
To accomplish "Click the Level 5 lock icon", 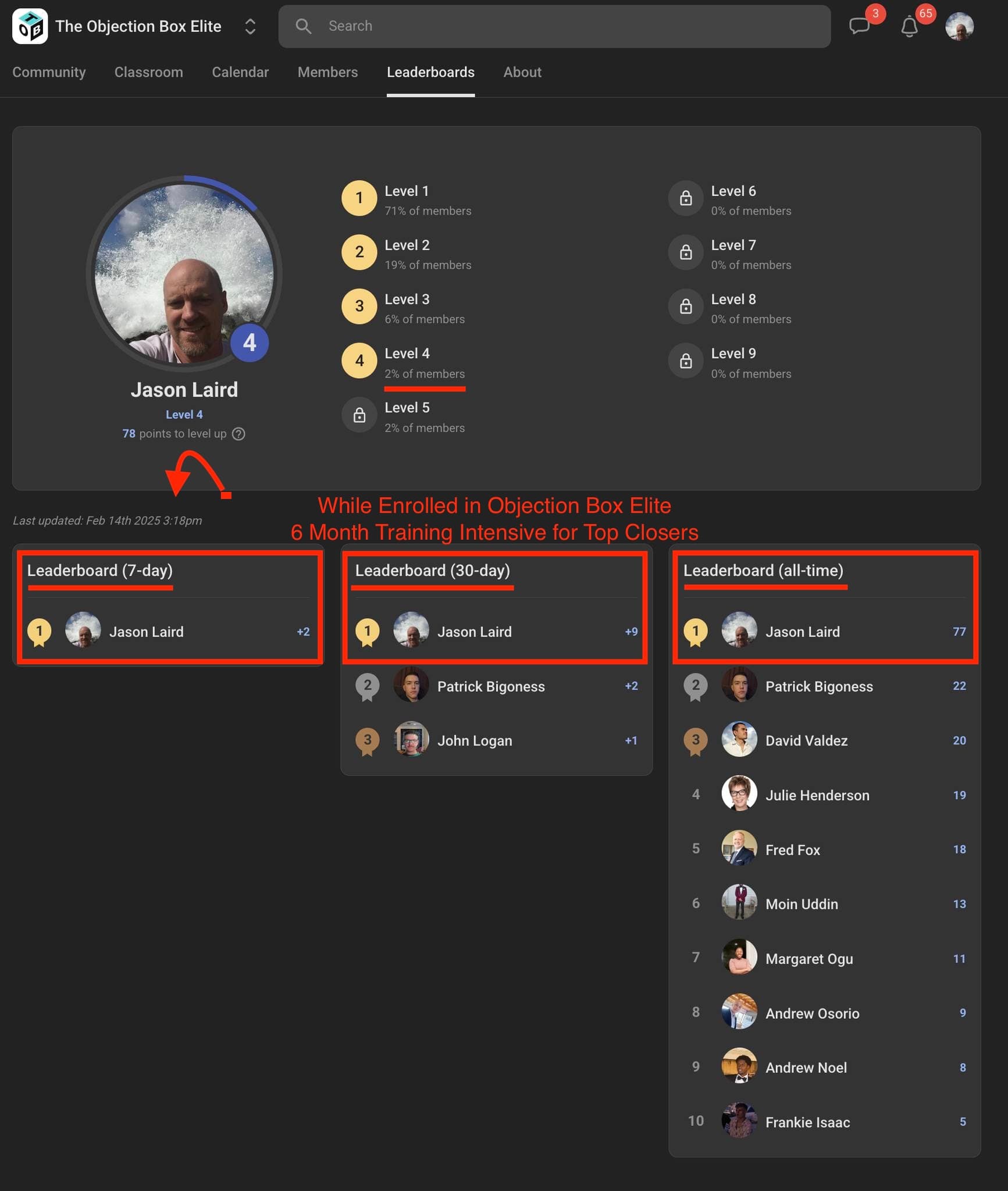I will [359, 415].
